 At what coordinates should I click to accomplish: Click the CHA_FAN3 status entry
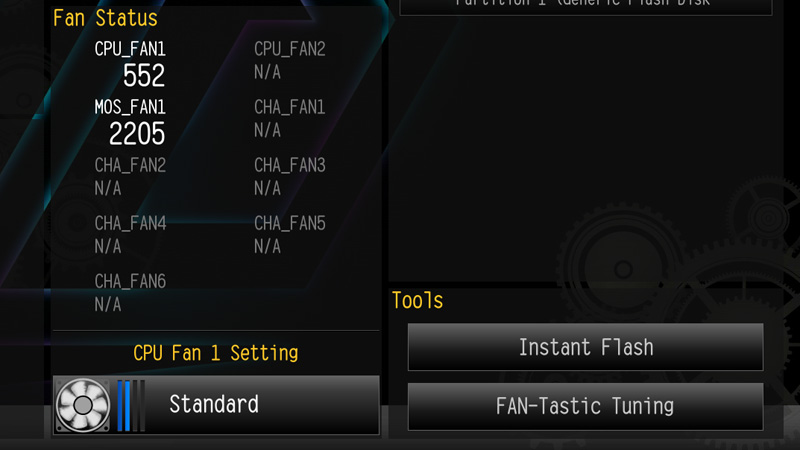pyautogui.click(x=289, y=177)
